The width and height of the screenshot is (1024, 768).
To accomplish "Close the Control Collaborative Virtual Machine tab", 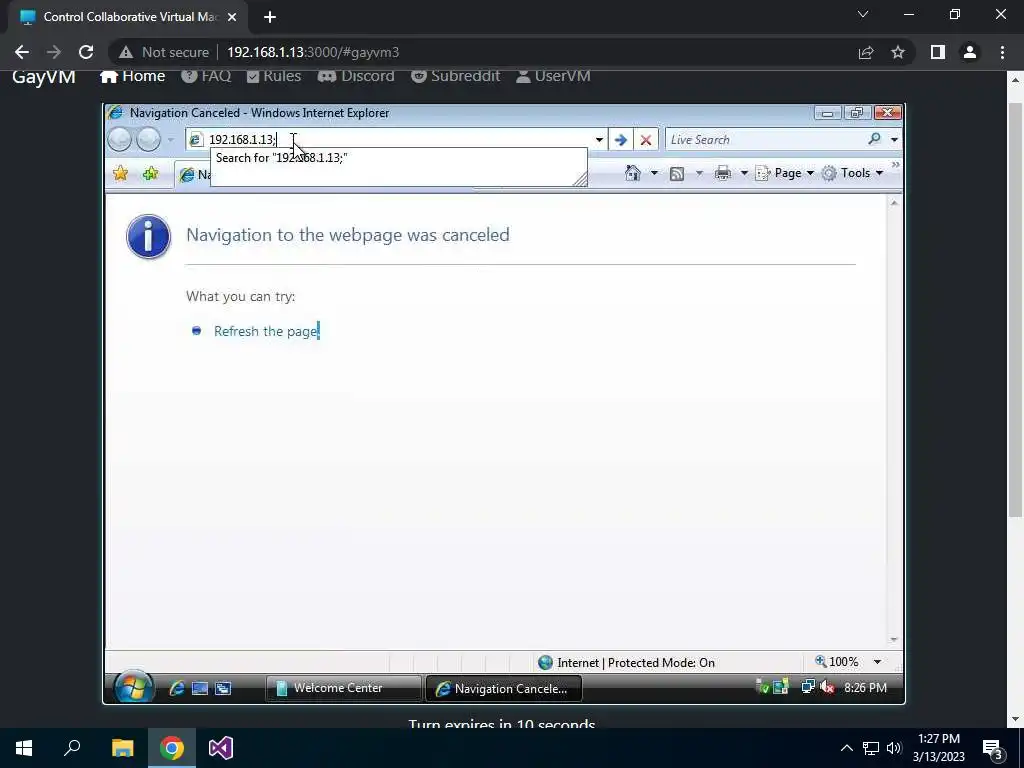I will click(232, 17).
